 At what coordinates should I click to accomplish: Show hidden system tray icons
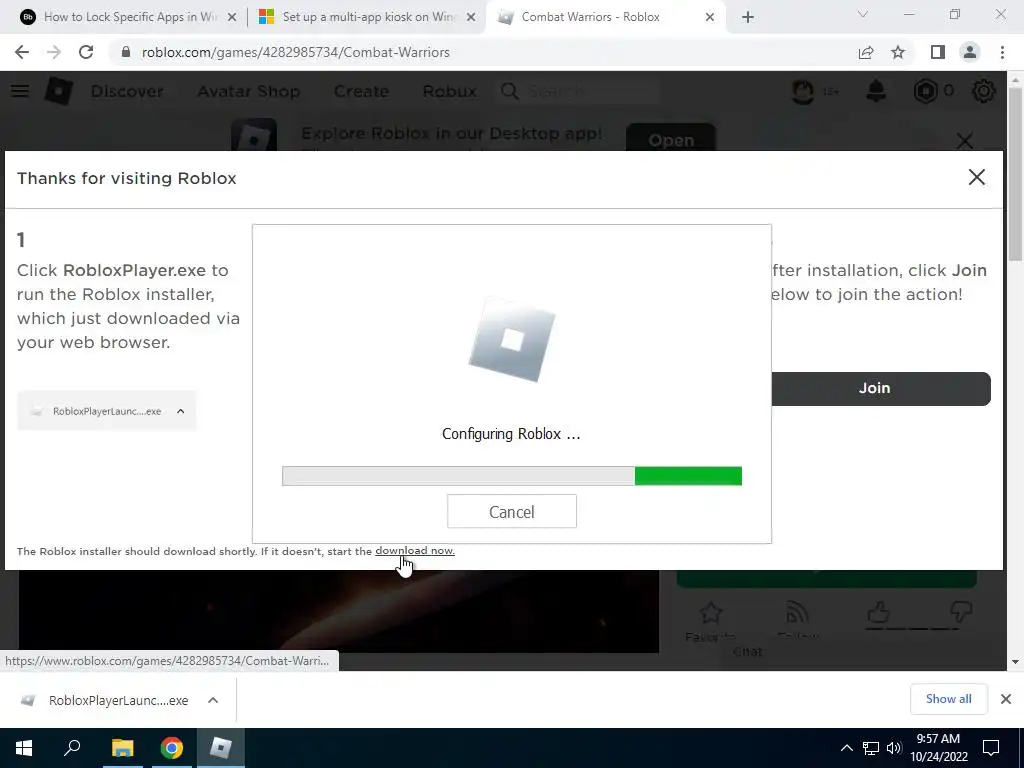click(x=846, y=748)
